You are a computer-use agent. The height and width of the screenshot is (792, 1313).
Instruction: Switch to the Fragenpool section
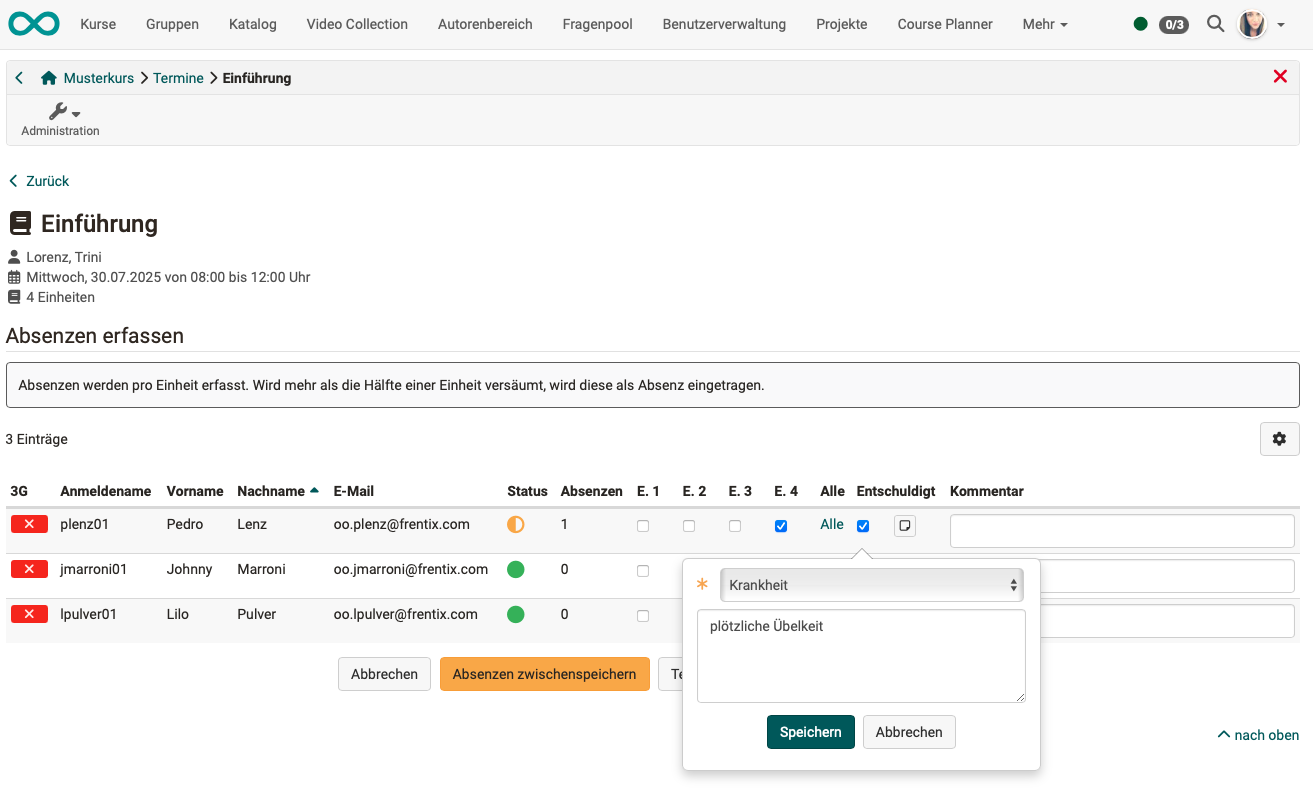[x=596, y=23]
